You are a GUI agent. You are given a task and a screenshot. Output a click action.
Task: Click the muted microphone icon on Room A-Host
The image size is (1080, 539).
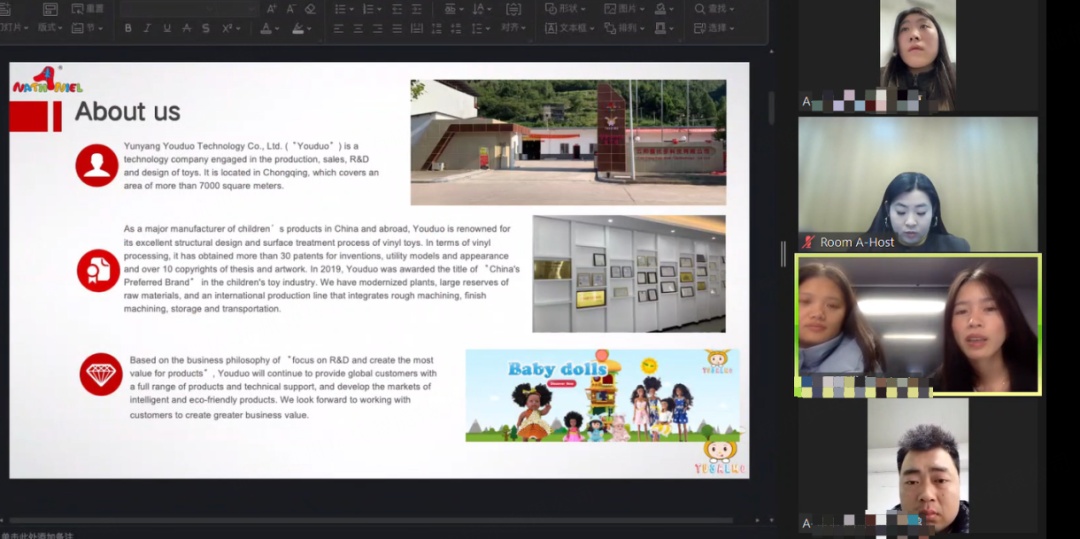click(x=809, y=242)
